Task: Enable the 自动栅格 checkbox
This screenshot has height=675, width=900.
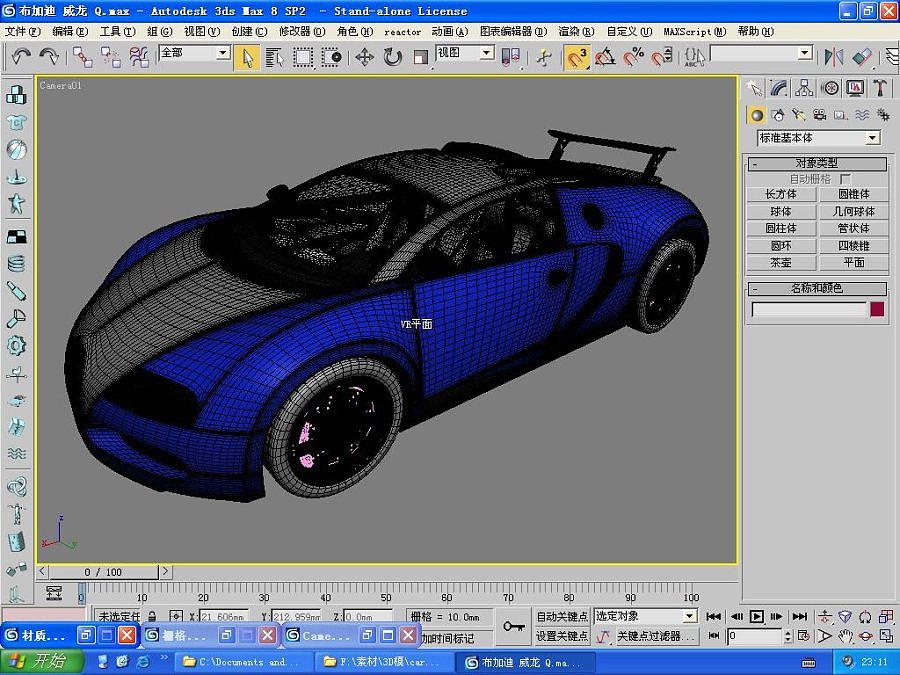Action: click(845, 179)
